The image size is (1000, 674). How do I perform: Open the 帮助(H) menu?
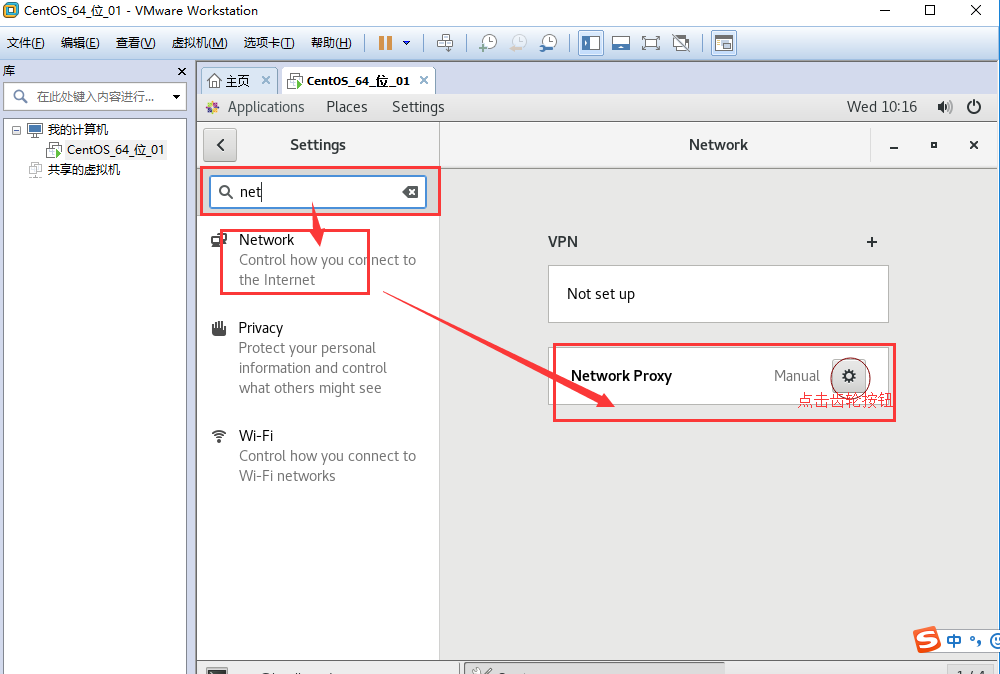[x=331, y=43]
